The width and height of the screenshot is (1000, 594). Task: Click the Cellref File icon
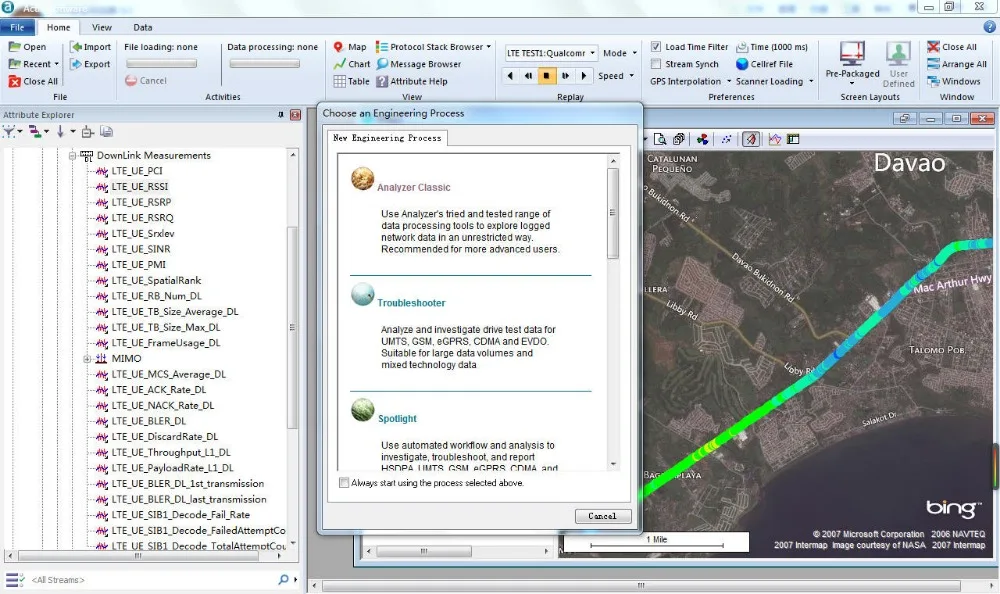[742, 64]
